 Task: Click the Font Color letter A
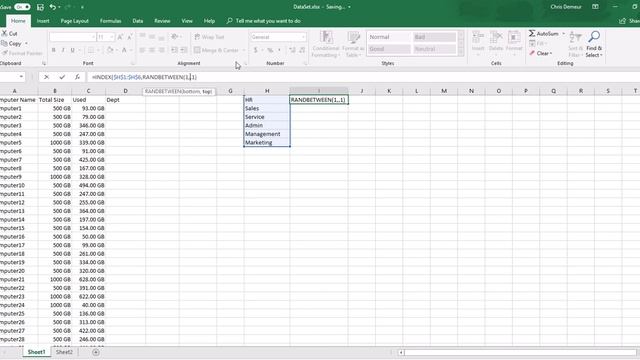point(124,50)
